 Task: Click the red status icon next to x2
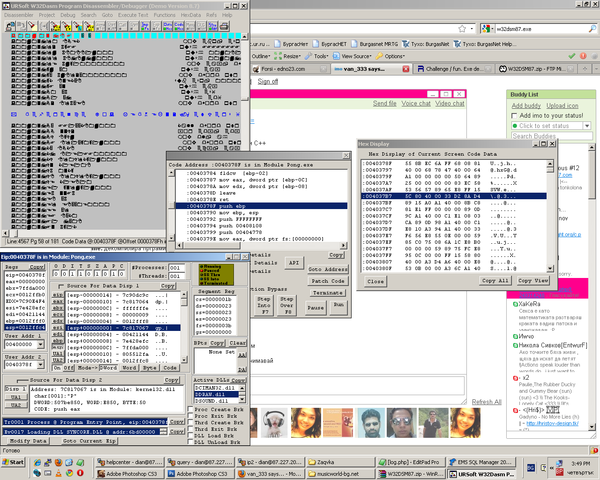tap(515, 378)
